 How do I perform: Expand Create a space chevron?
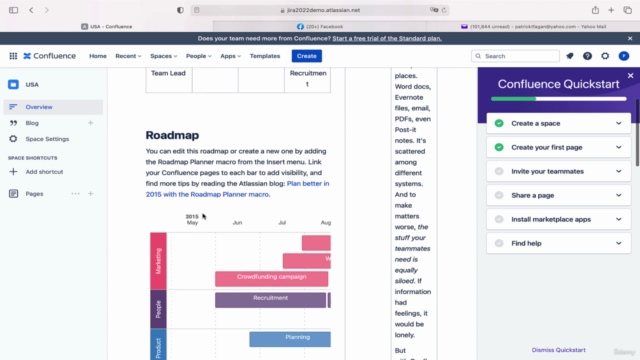tap(619, 123)
